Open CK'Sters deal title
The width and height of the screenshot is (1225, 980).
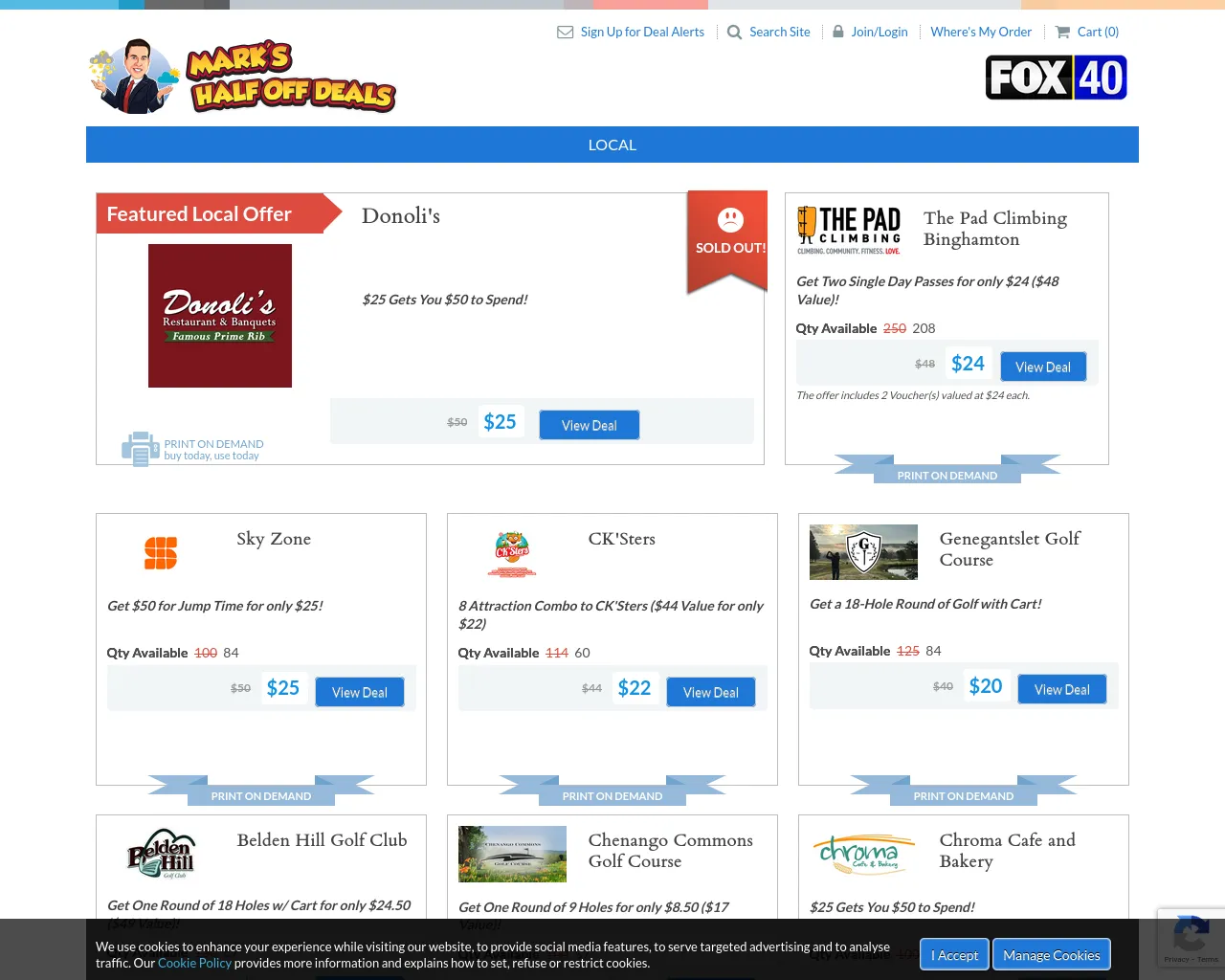pos(622,539)
